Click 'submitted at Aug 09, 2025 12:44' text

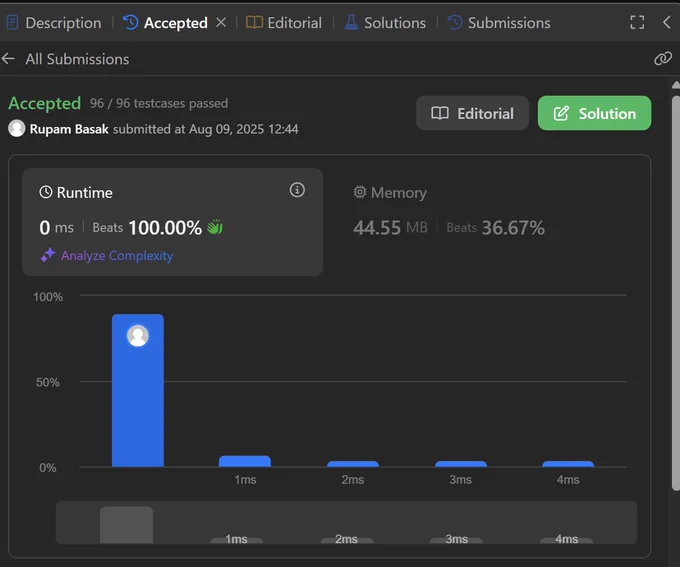coord(206,129)
